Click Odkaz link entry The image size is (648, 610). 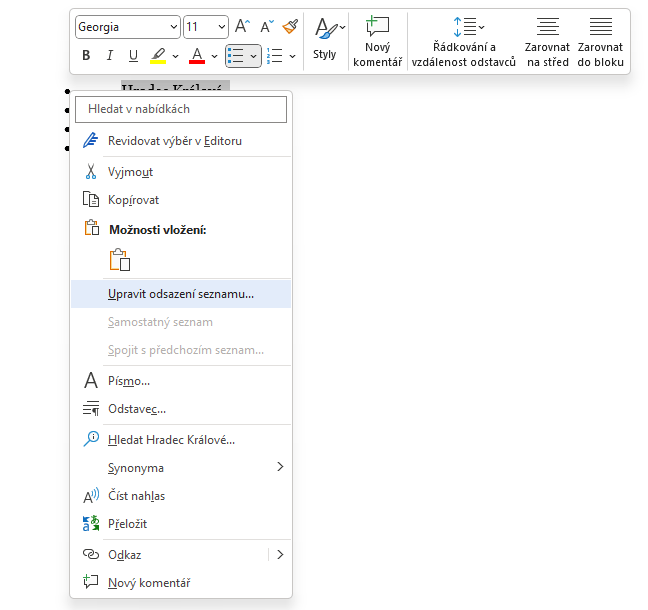click(169, 555)
